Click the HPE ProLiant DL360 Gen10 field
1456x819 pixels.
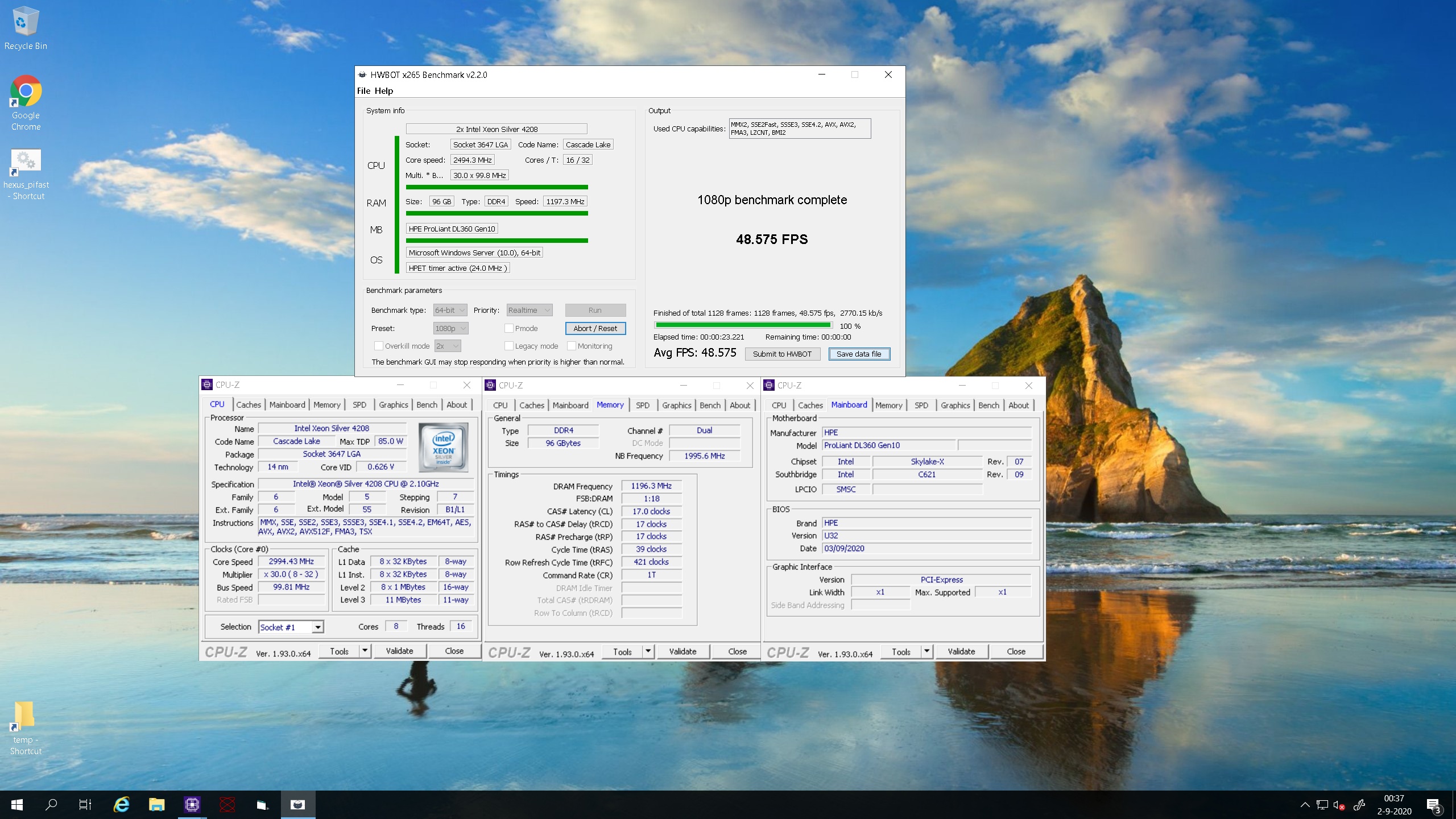point(452,229)
